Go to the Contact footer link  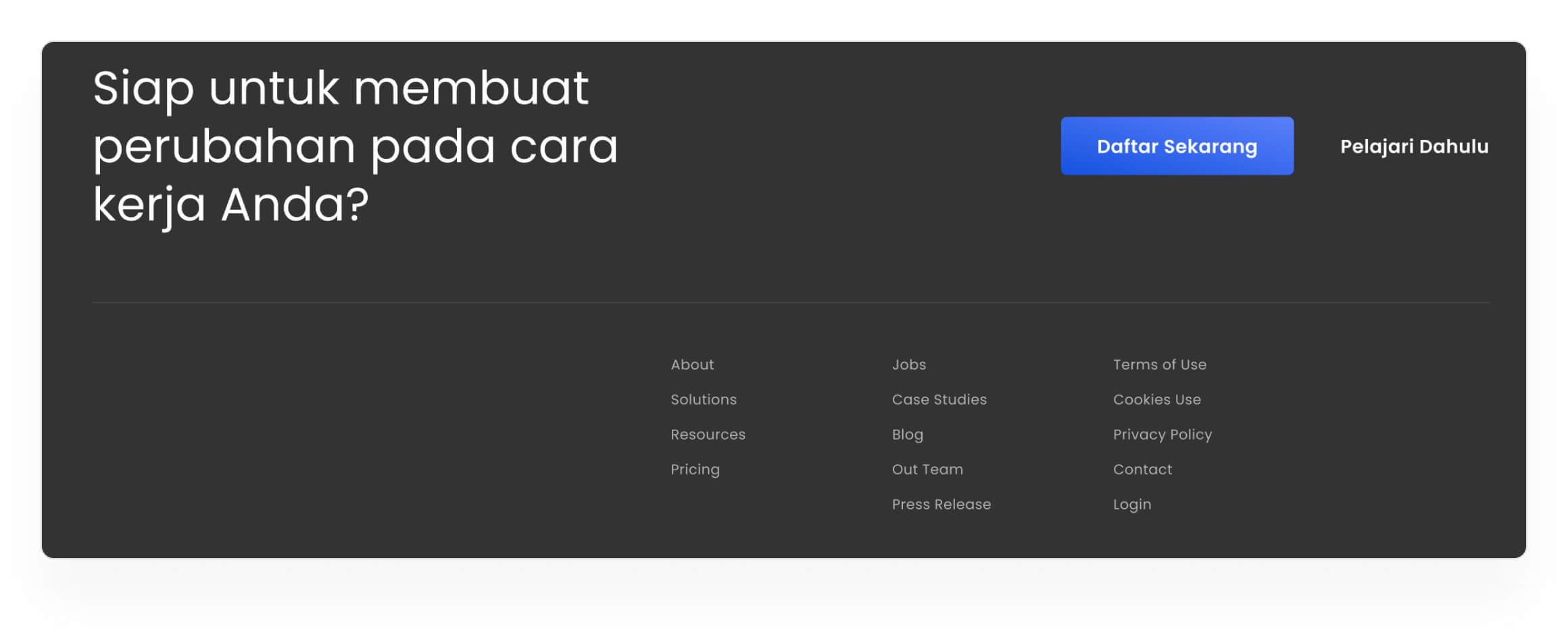coord(1142,470)
